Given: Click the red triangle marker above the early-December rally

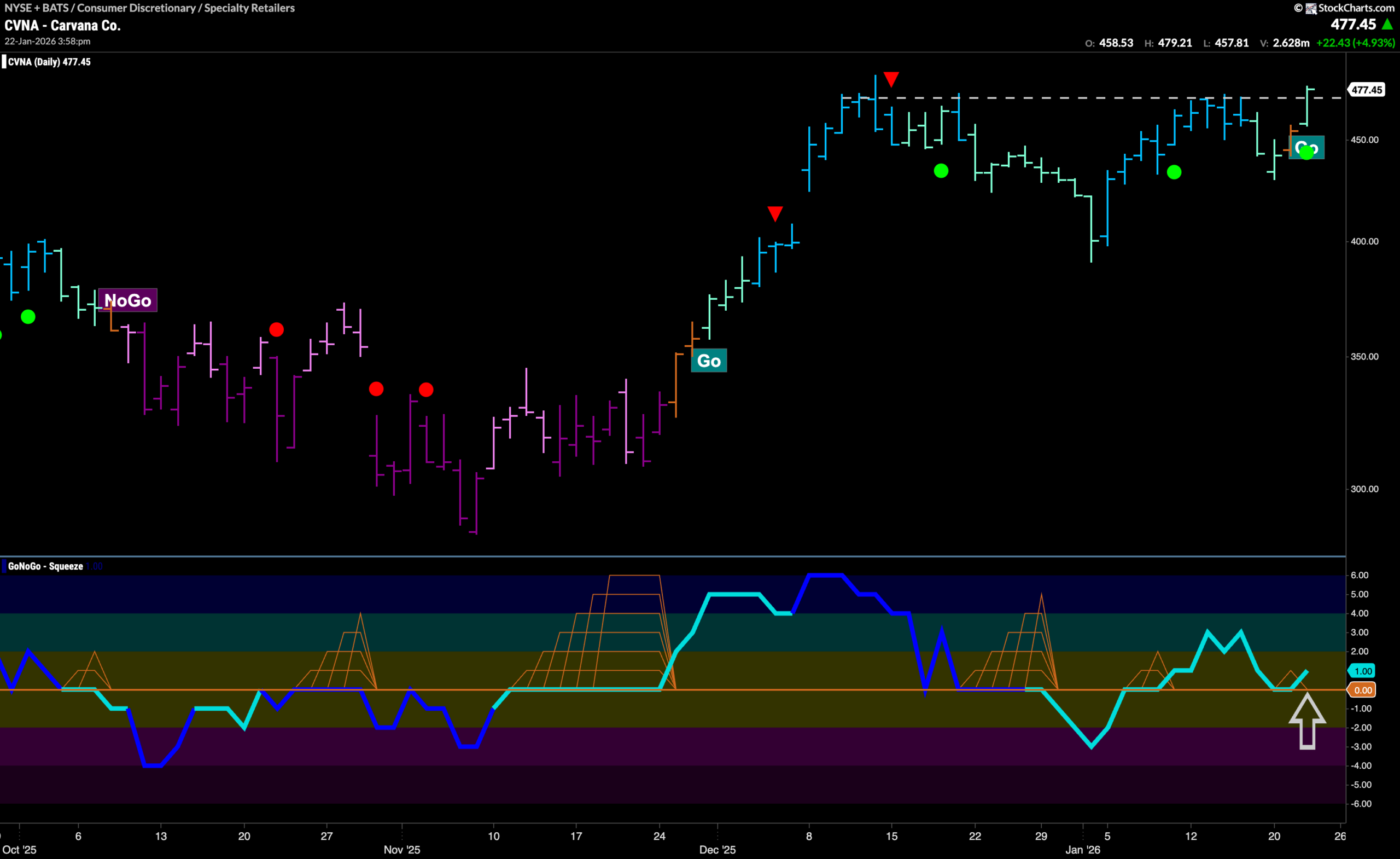Looking at the screenshot, I should pyautogui.click(x=775, y=214).
